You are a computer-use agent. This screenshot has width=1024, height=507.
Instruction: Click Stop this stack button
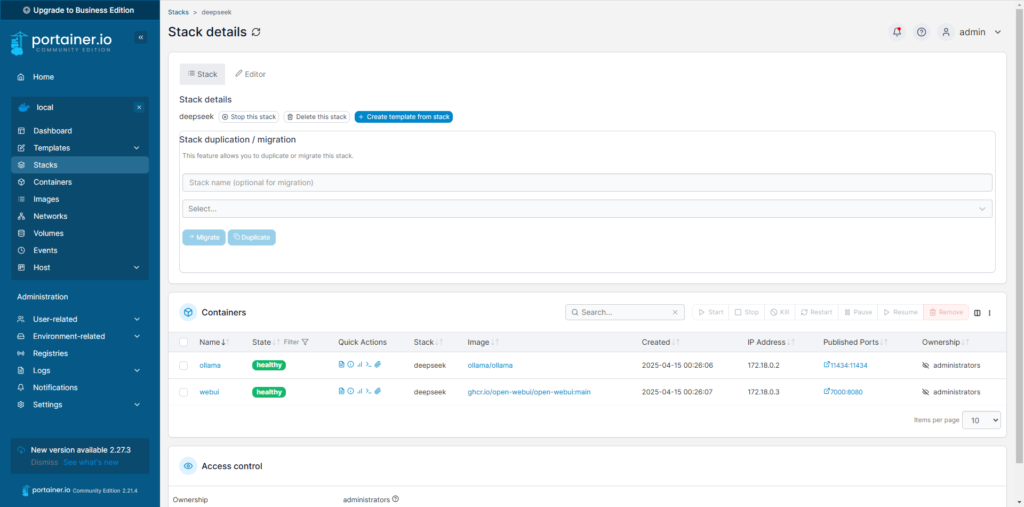coord(249,117)
